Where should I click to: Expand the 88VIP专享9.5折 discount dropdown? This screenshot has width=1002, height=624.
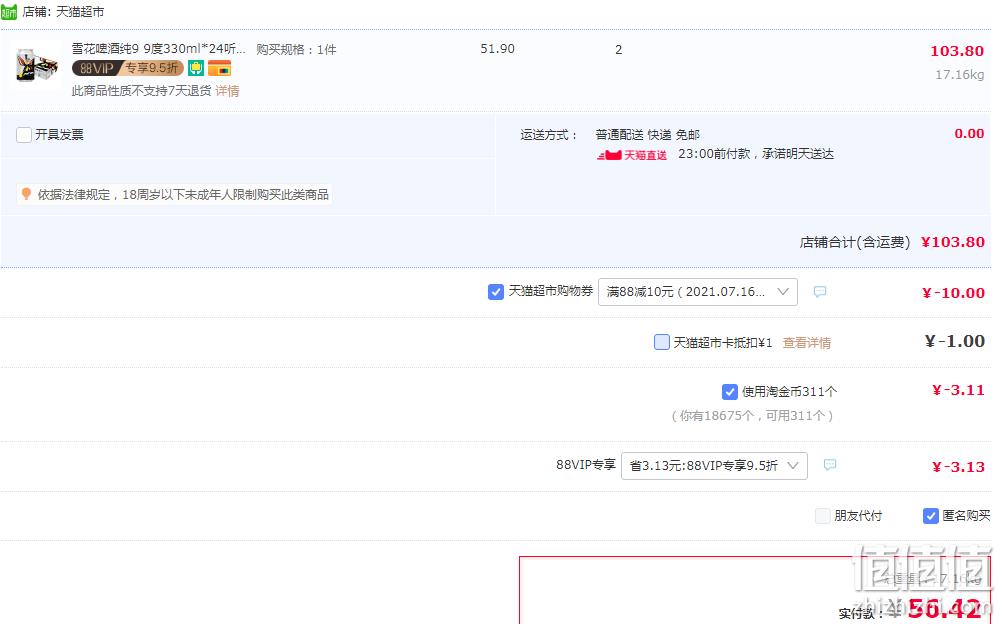714,465
